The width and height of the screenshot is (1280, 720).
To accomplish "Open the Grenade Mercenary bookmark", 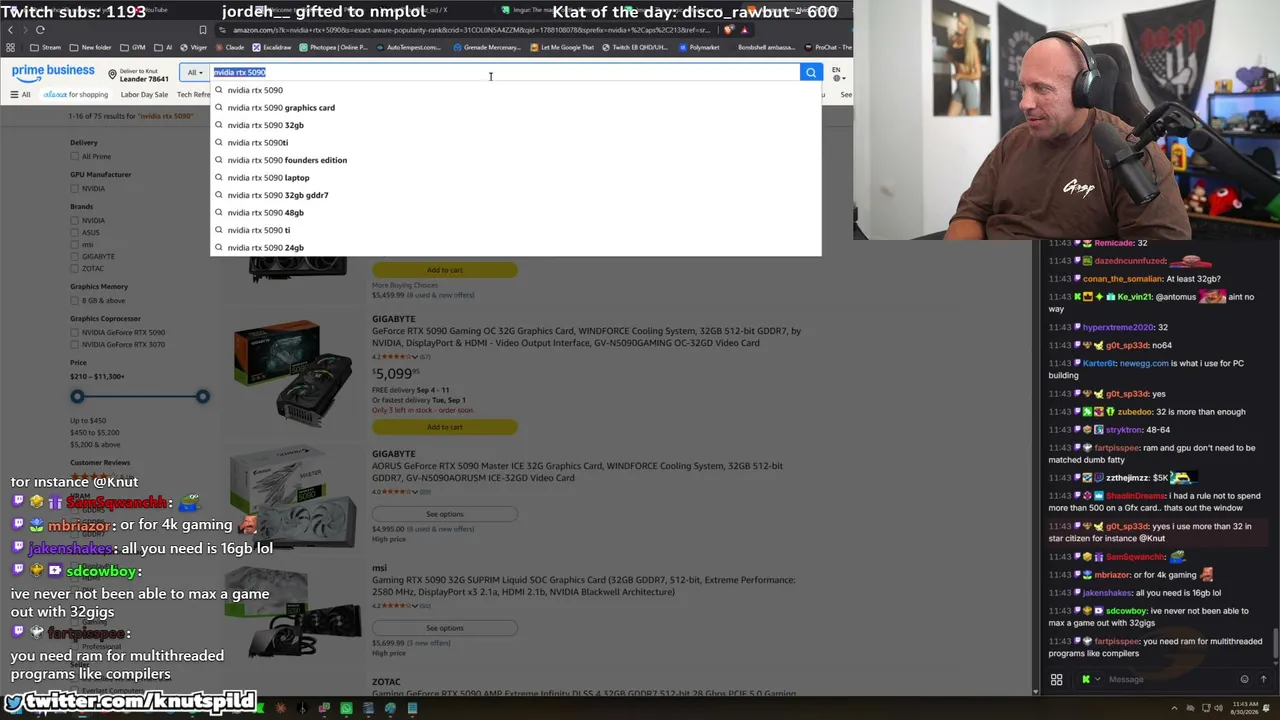I will tap(487, 47).
